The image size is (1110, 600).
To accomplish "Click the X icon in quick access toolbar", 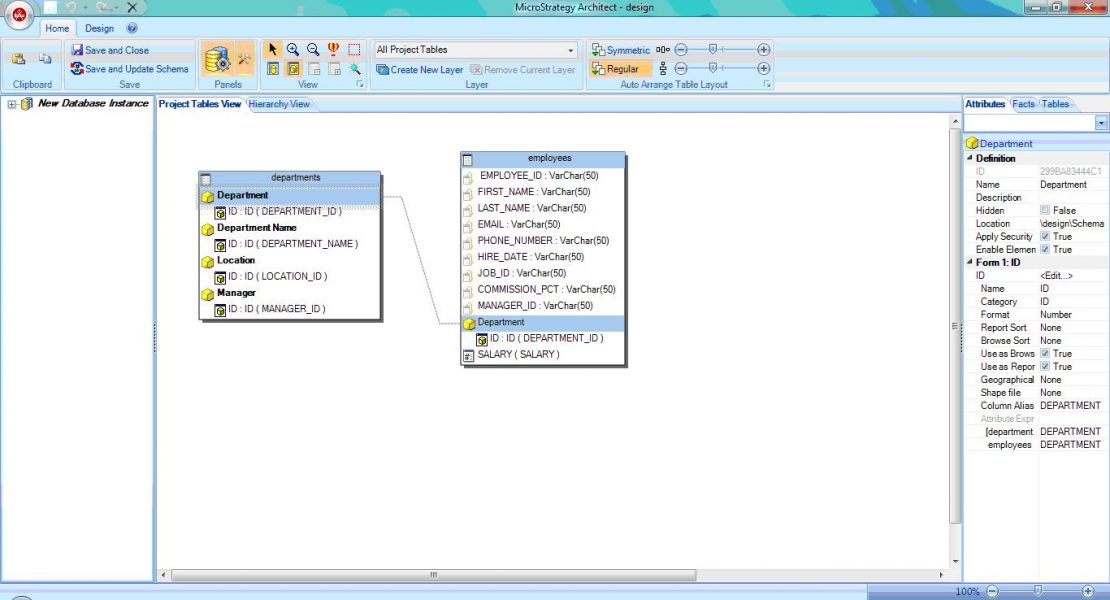I will pyautogui.click(x=132, y=7).
